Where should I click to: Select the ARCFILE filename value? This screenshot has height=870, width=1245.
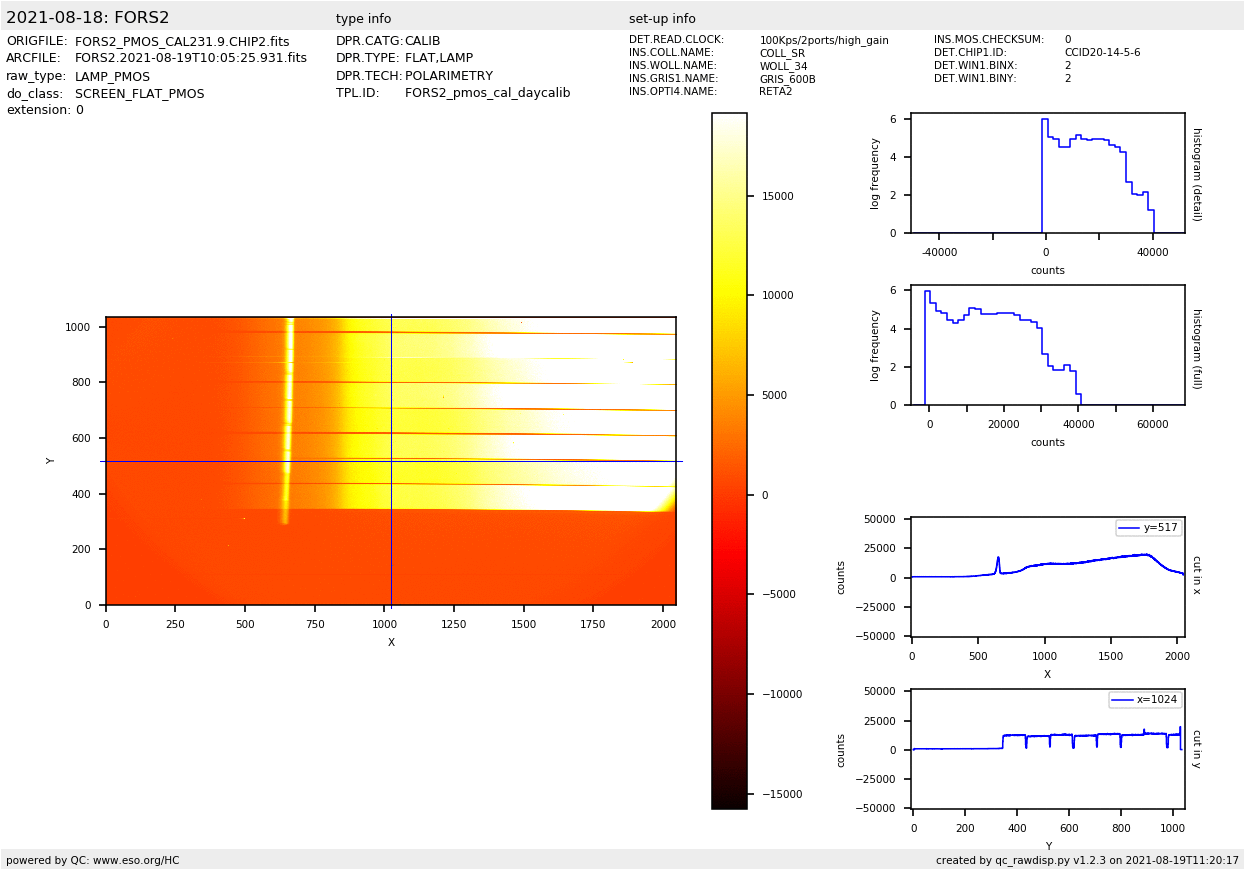[191, 59]
